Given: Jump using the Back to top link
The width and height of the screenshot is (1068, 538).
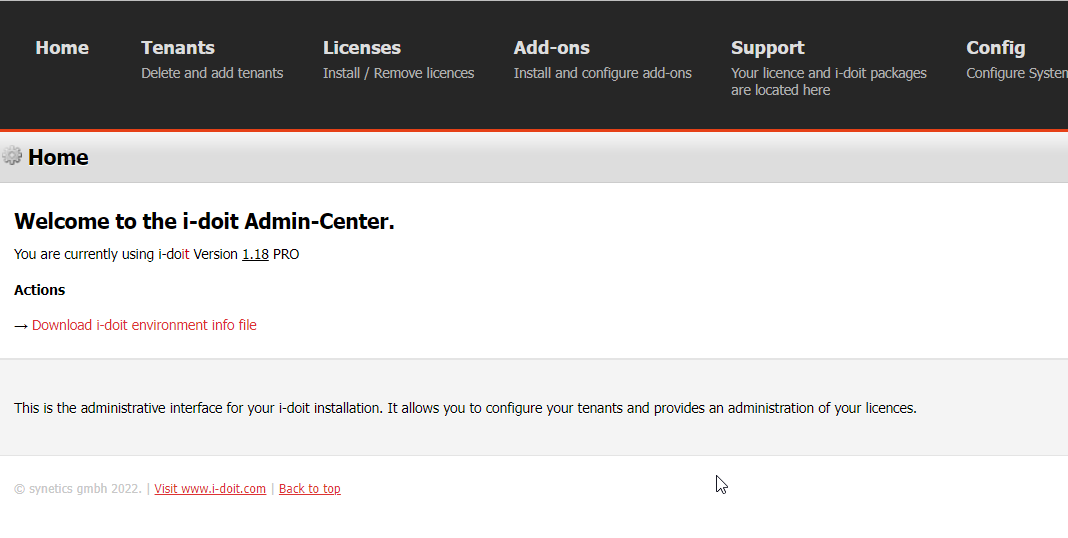Looking at the screenshot, I should 309,488.
